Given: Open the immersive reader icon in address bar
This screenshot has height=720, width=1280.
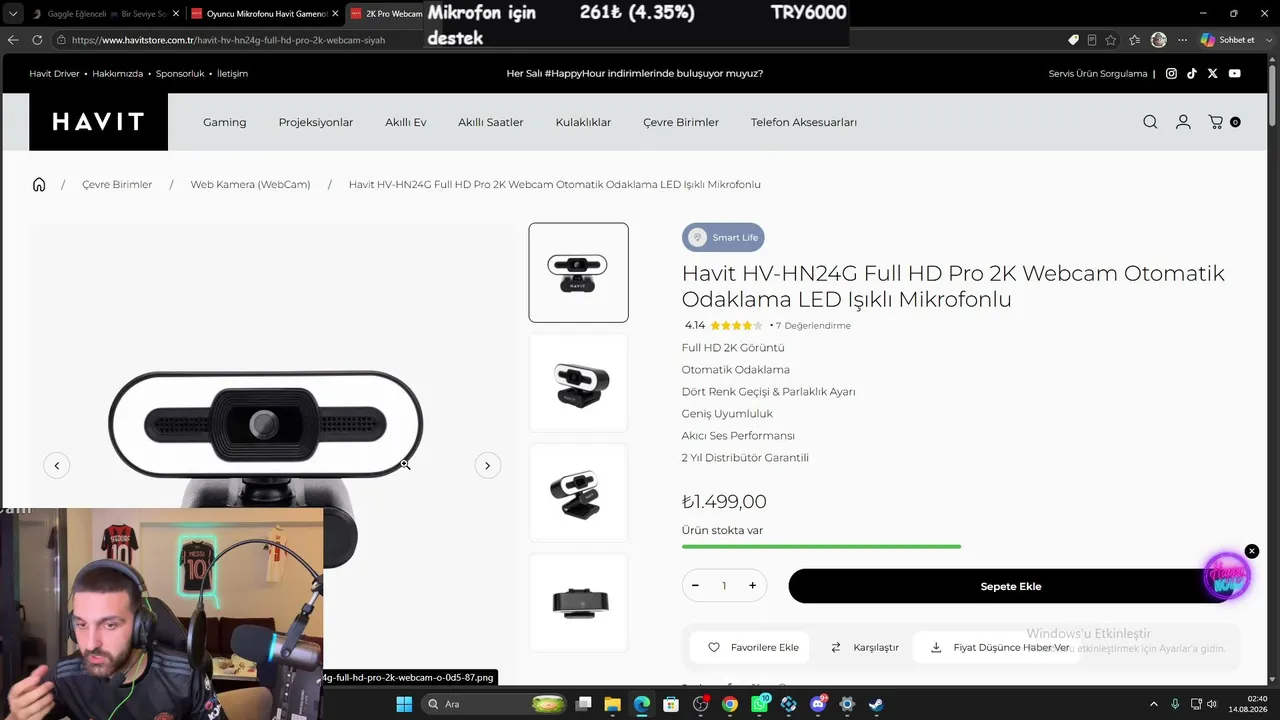Looking at the screenshot, I should [1092, 40].
